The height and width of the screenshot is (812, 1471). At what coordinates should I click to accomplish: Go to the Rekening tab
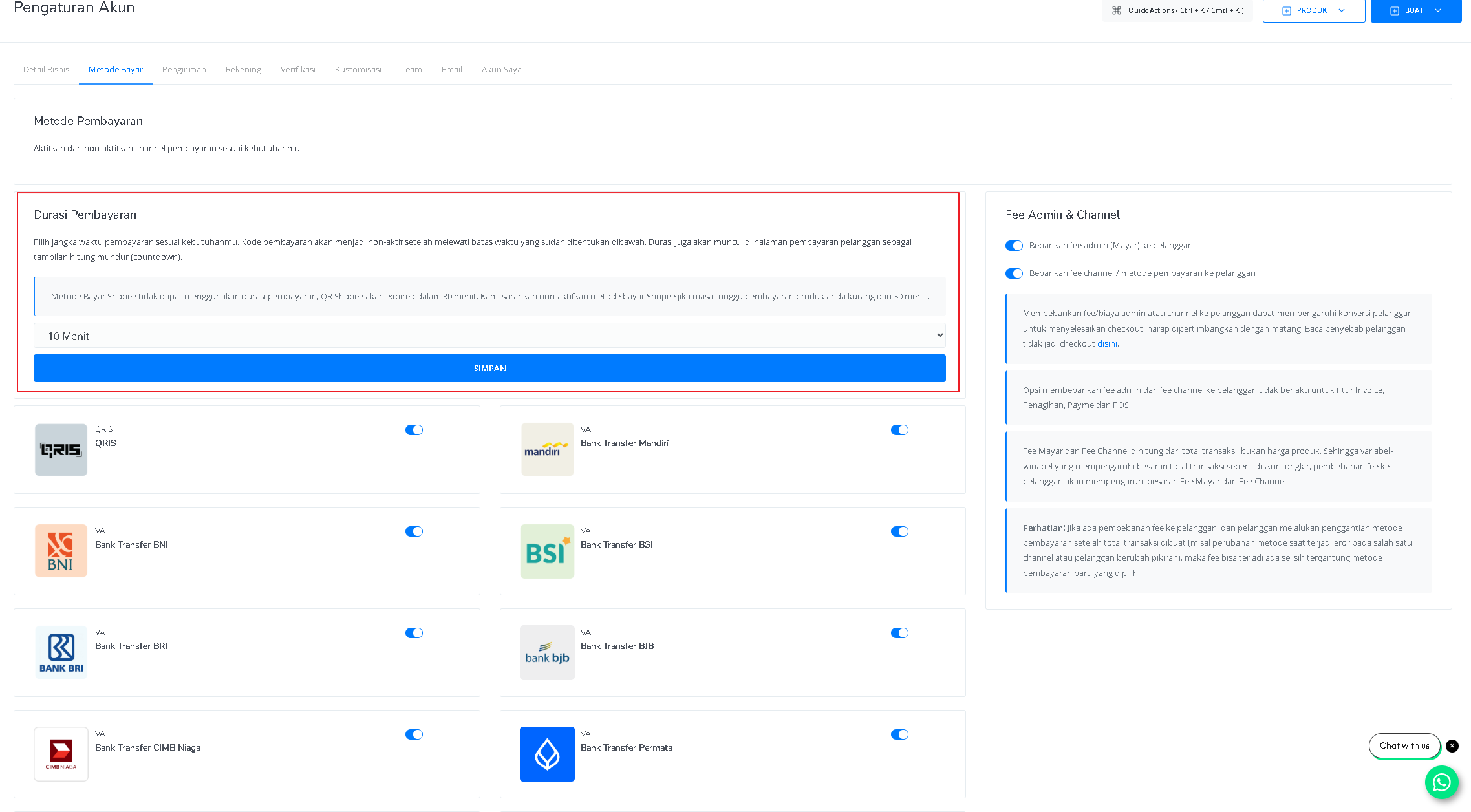click(243, 69)
